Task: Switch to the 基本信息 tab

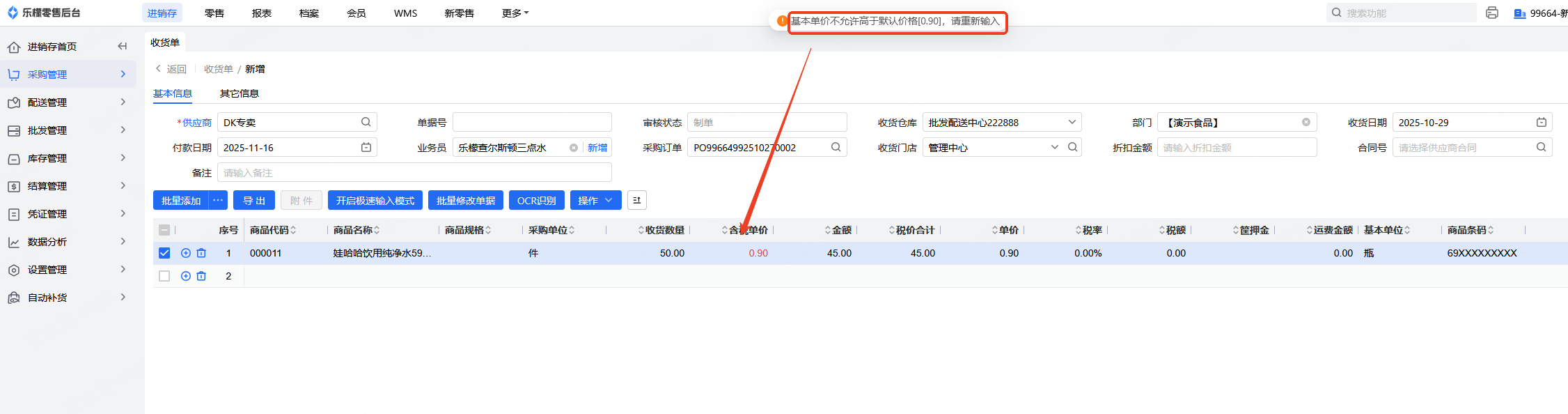Action: tap(173, 93)
